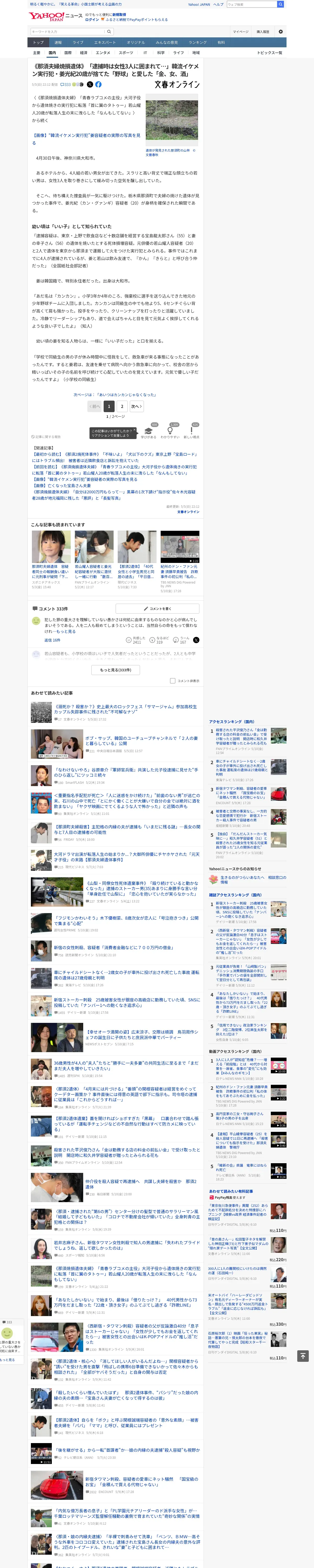Select the 速報 tab
The image size is (314, 1568).
tap(58, 43)
